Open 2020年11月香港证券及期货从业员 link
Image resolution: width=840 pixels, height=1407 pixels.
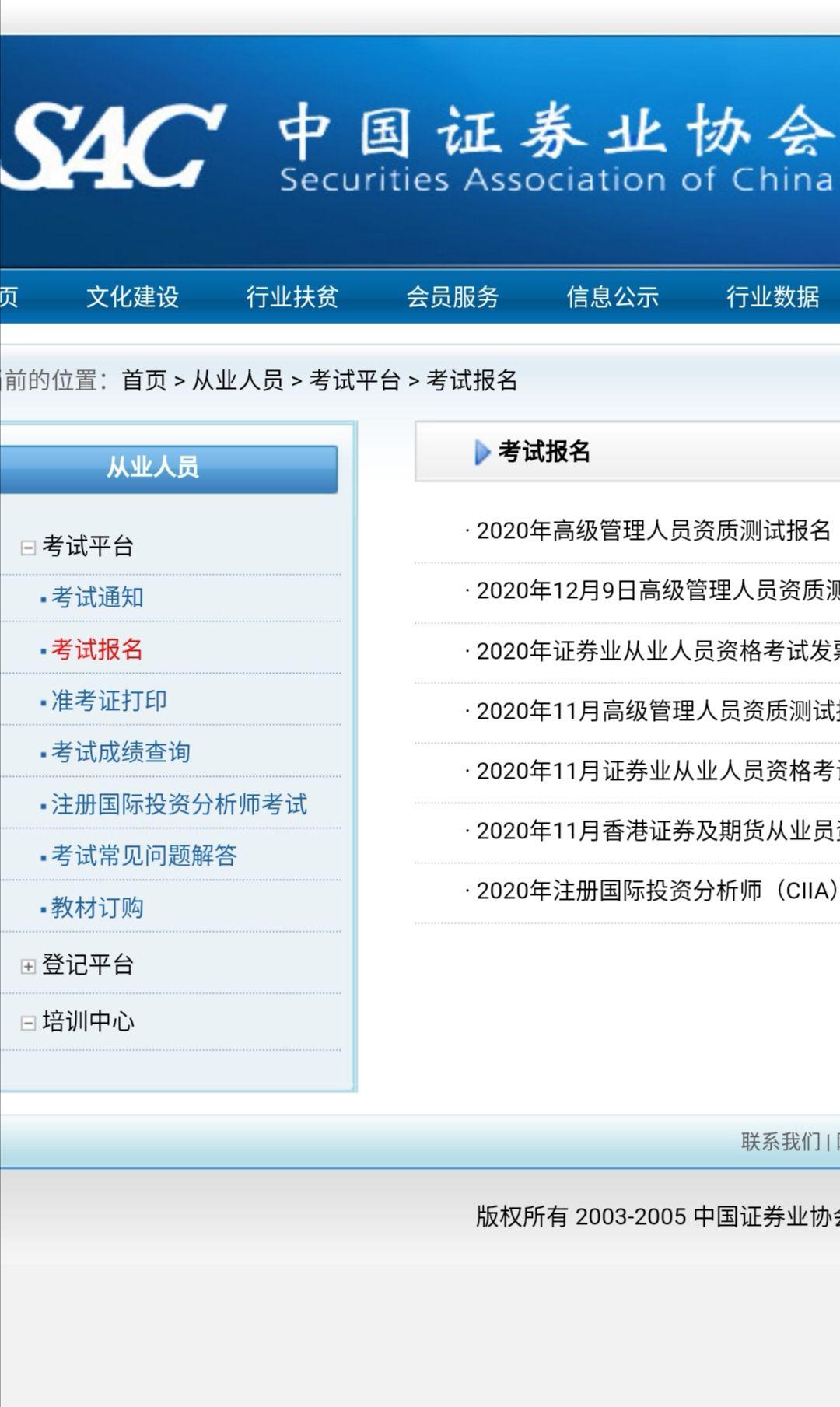pos(658,831)
